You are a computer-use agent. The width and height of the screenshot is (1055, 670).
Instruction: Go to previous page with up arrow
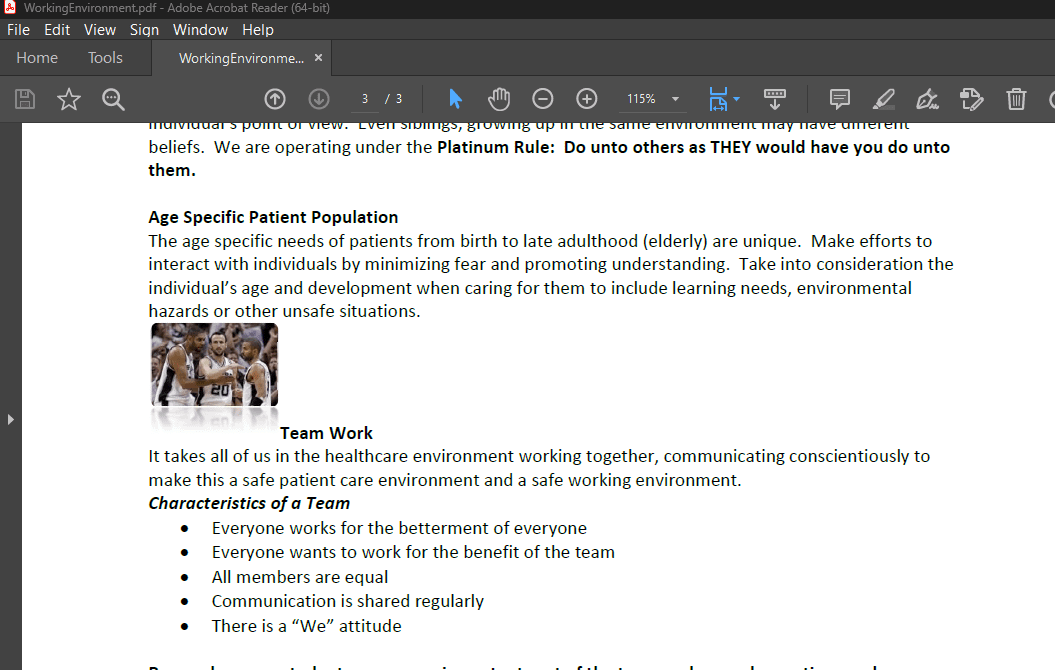click(x=275, y=99)
